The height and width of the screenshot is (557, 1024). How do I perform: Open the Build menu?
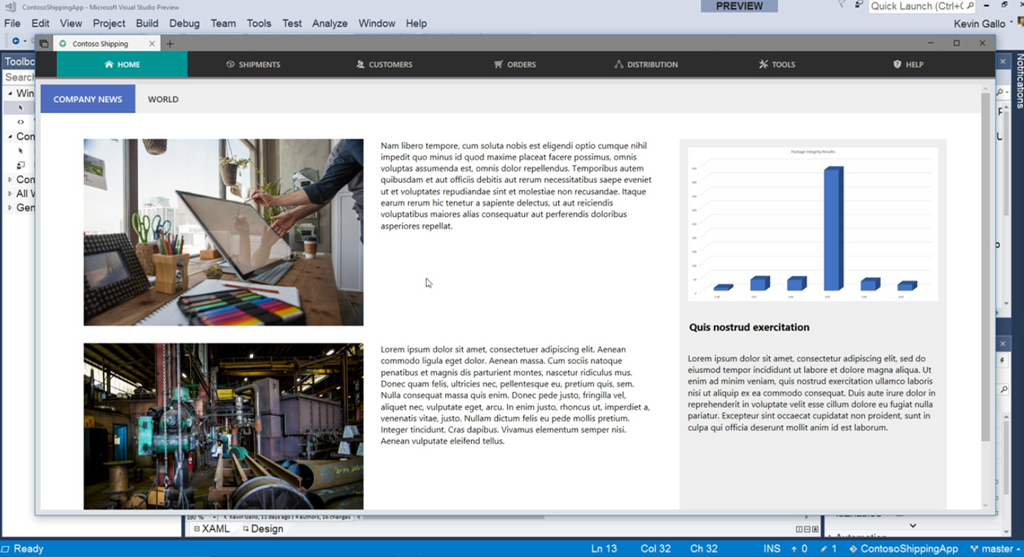click(x=147, y=24)
